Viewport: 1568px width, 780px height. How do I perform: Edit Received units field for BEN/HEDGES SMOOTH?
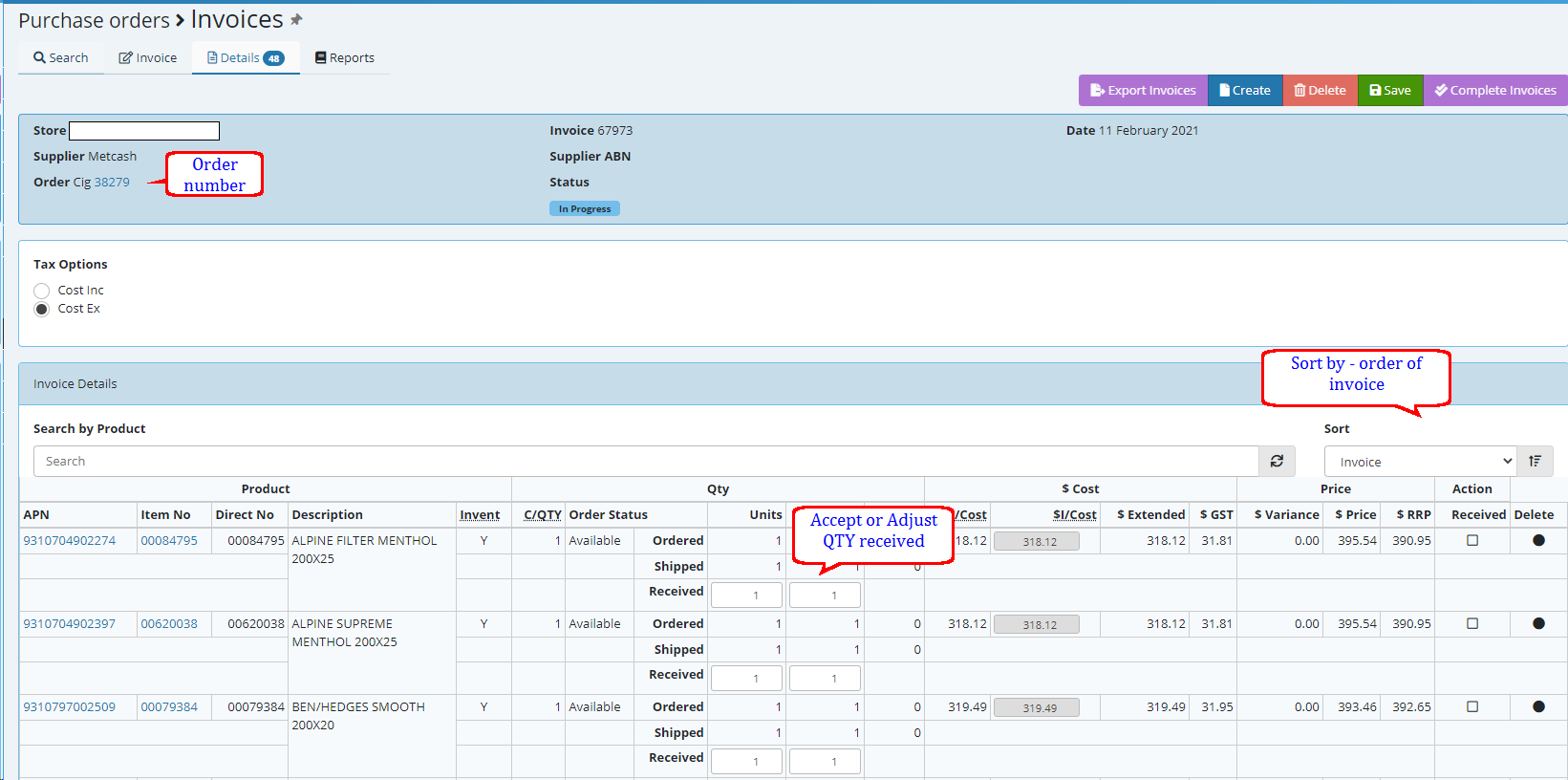click(747, 761)
